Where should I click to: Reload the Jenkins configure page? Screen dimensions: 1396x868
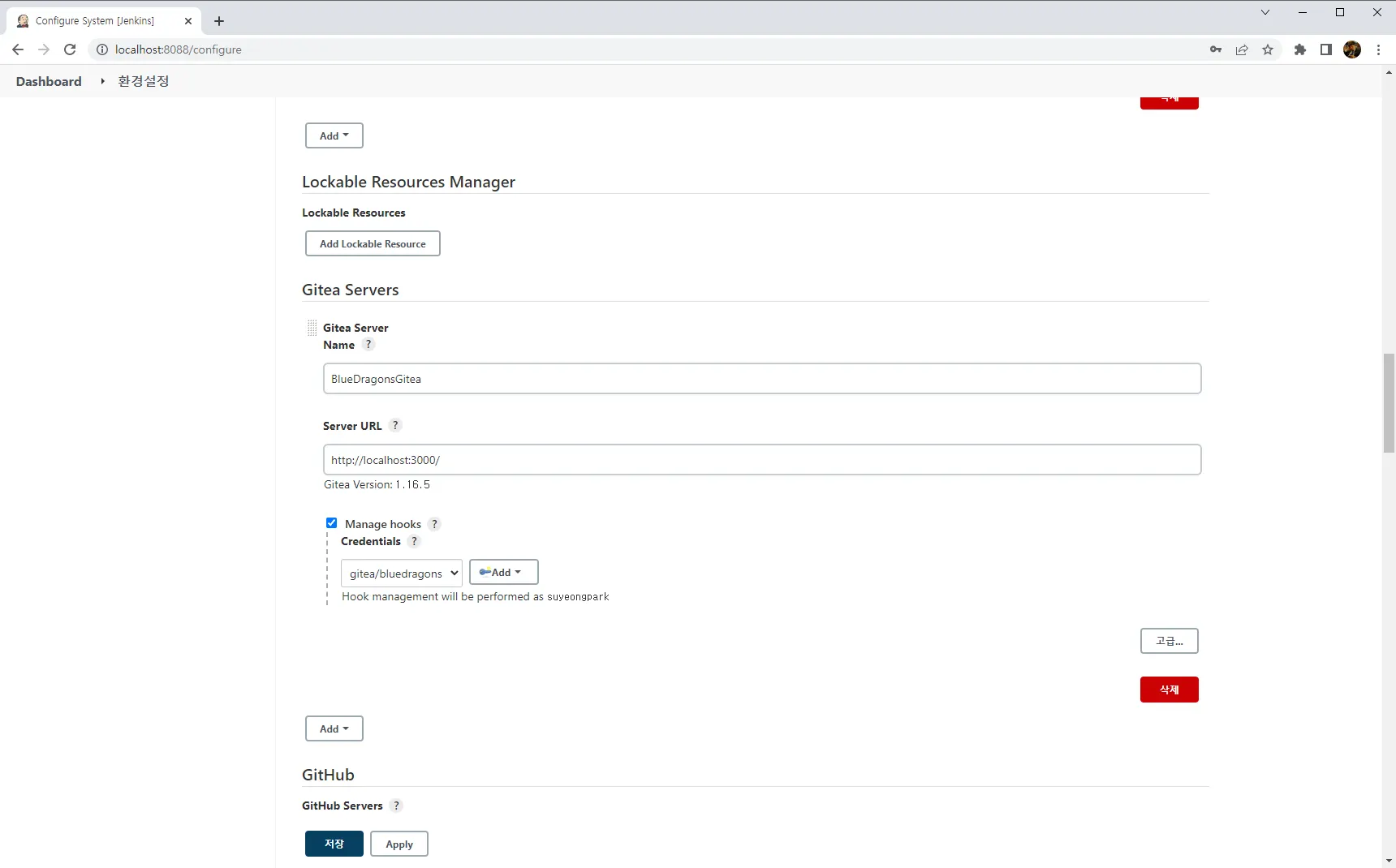point(70,49)
